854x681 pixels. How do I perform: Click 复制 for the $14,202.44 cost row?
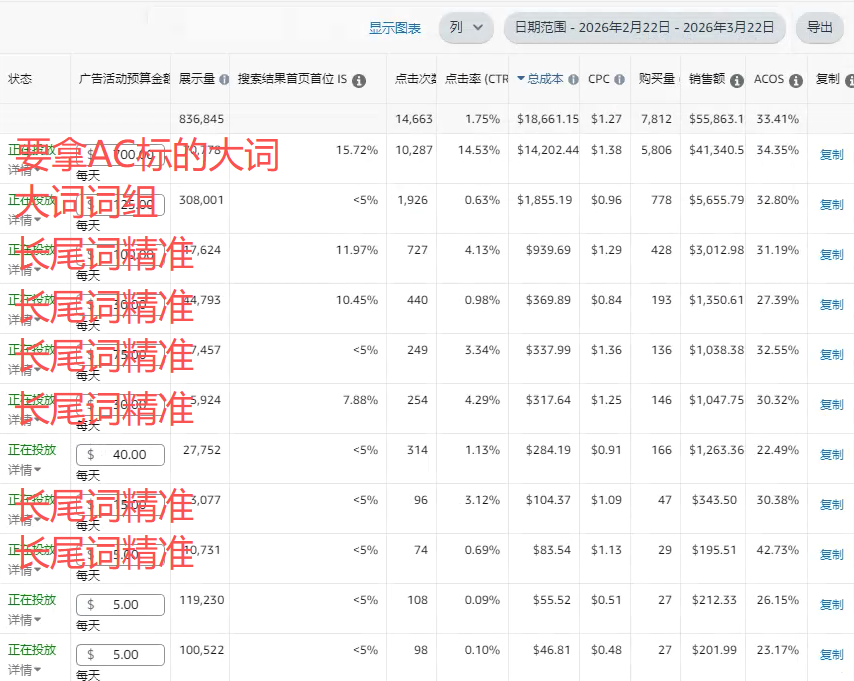point(831,155)
